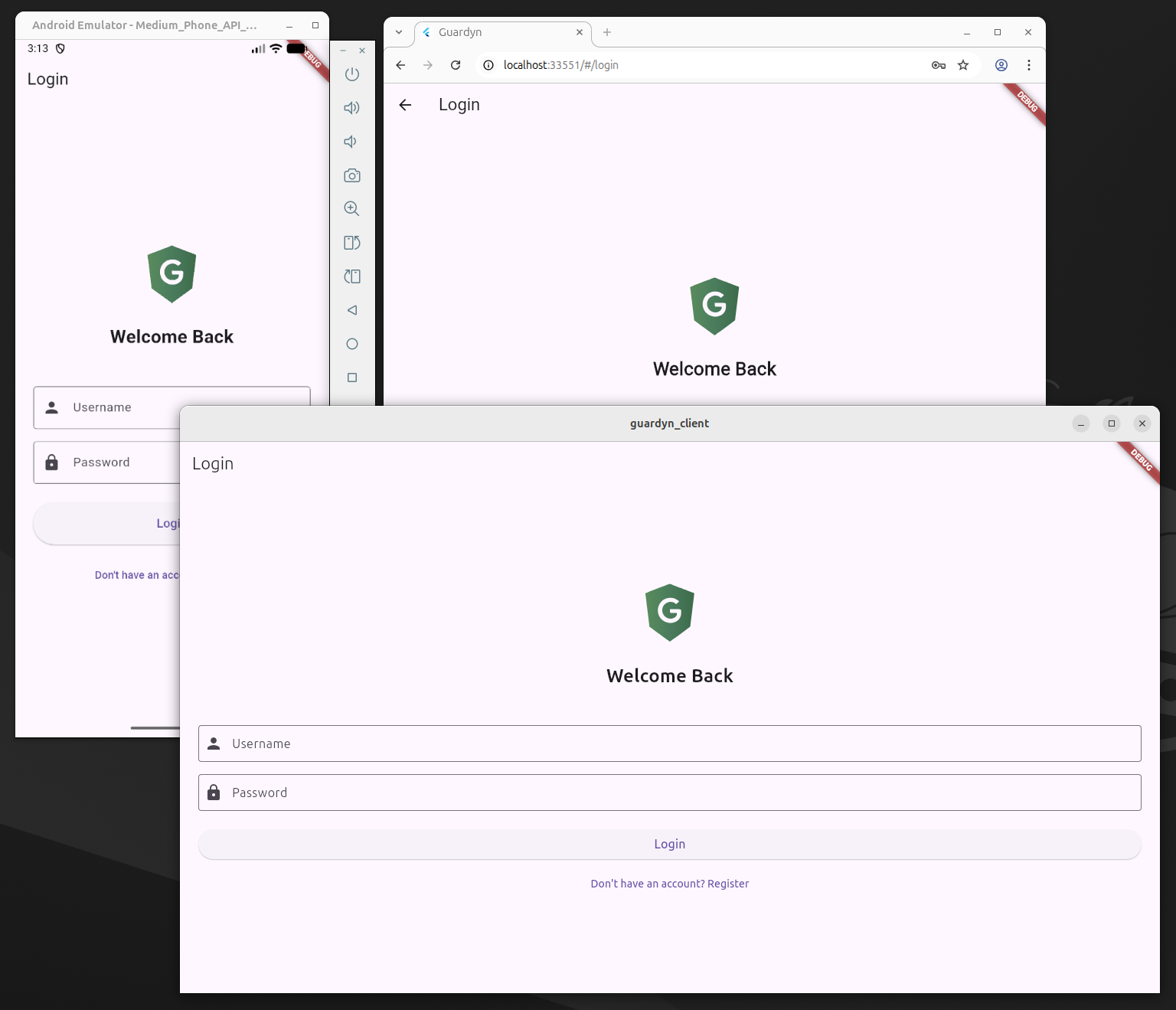The width and height of the screenshot is (1176, 1010).
Task: Open the Chrome profile account menu
Action: (x=1001, y=65)
